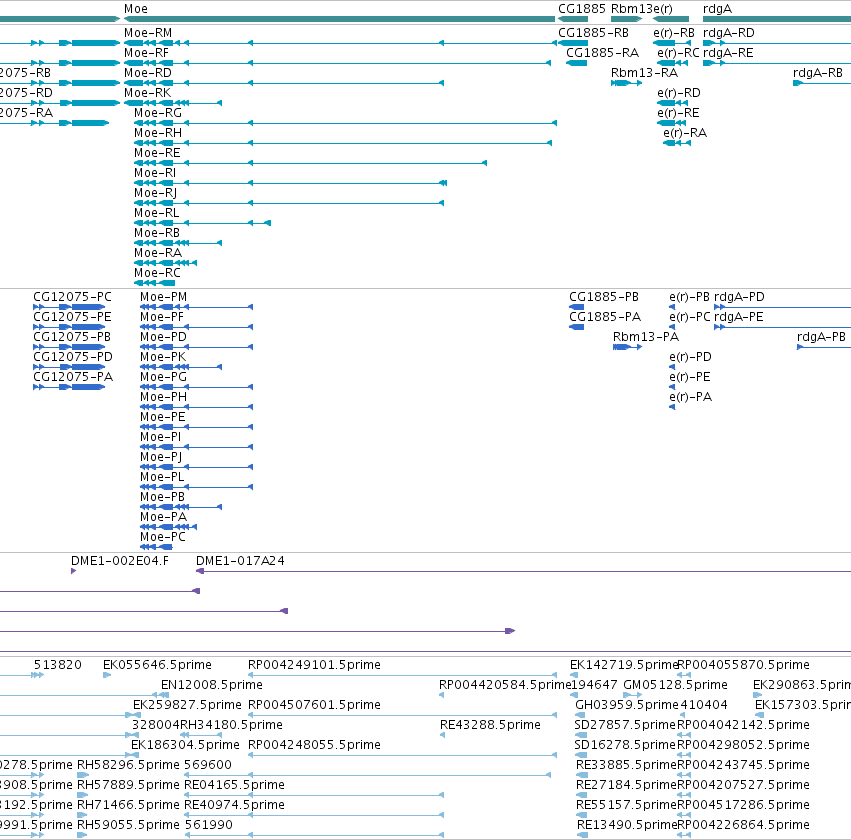Click the Rbm13-RA transcript label
Image resolution: width=851 pixels, height=840 pixels.
tap(644, 73)
